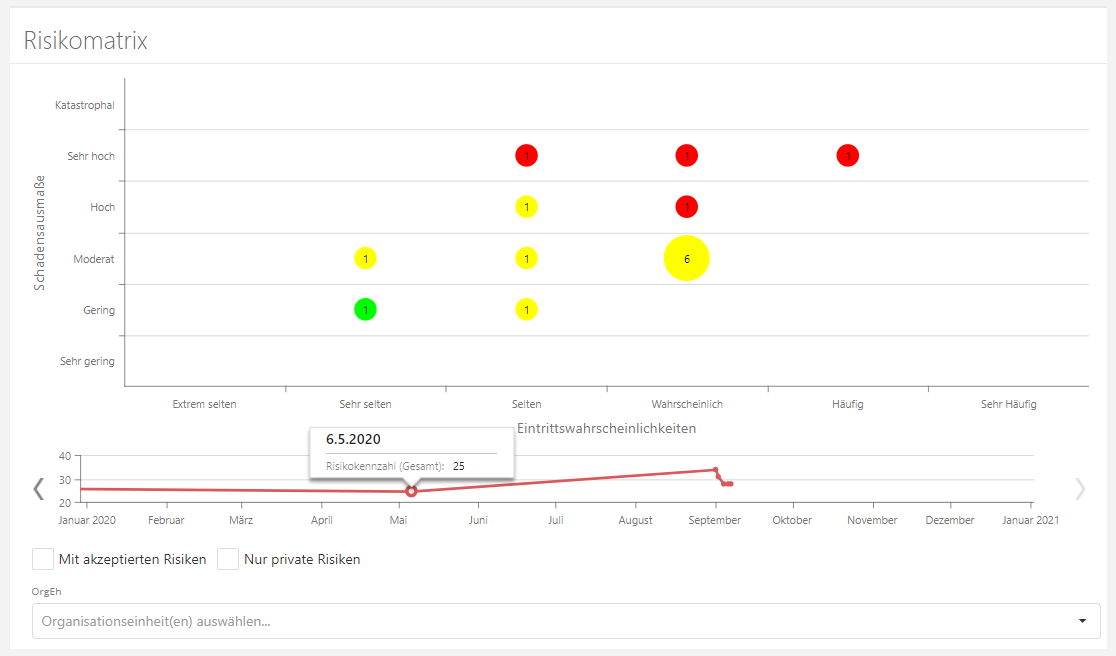Click the green bubble at Gering / Sehr selten
The width and height of the screenshot is (1116, 656).
pyautogui.click(x=365, y=310)
